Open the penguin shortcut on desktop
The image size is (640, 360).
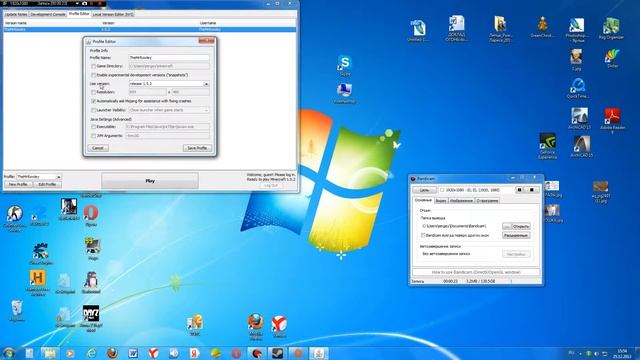point(91,282)
